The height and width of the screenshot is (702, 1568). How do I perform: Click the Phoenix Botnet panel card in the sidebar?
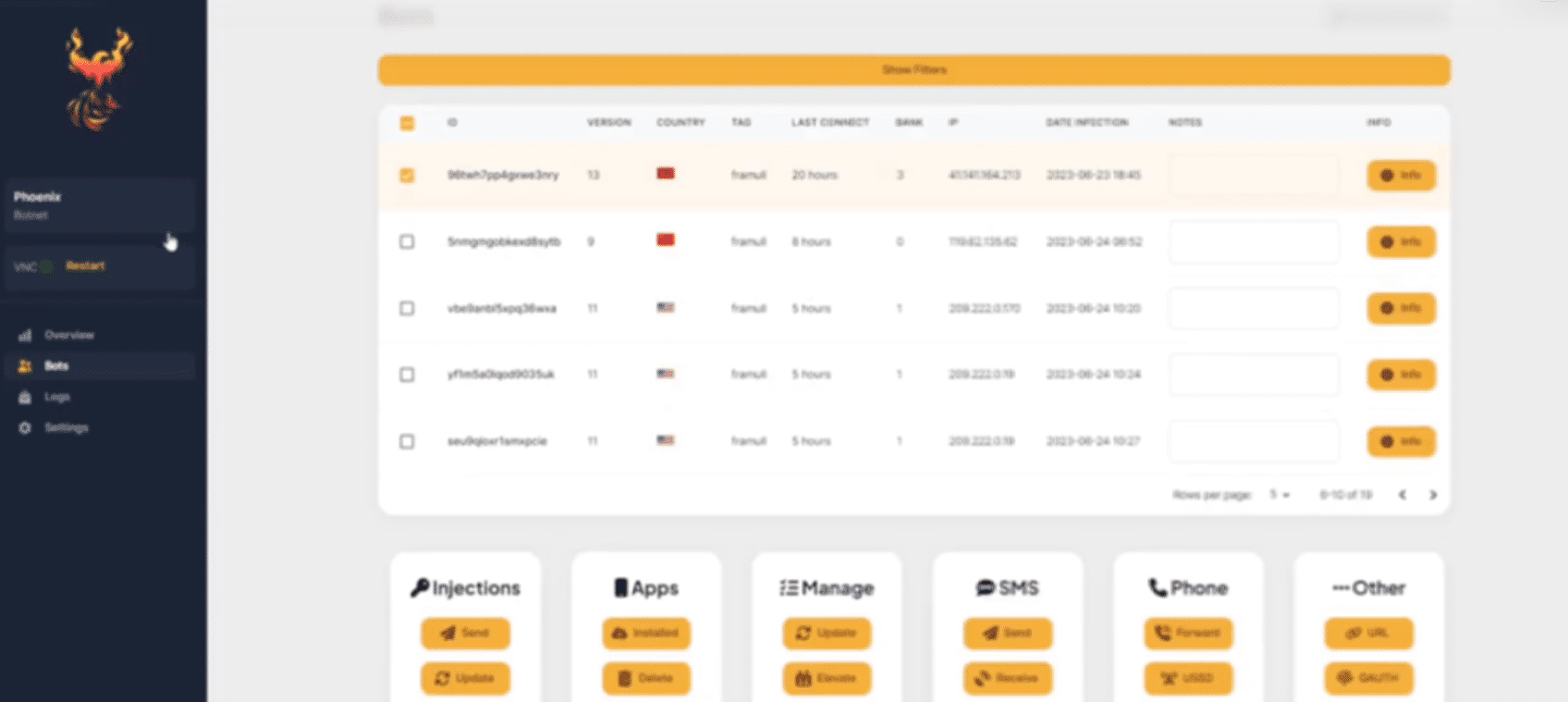99,205
